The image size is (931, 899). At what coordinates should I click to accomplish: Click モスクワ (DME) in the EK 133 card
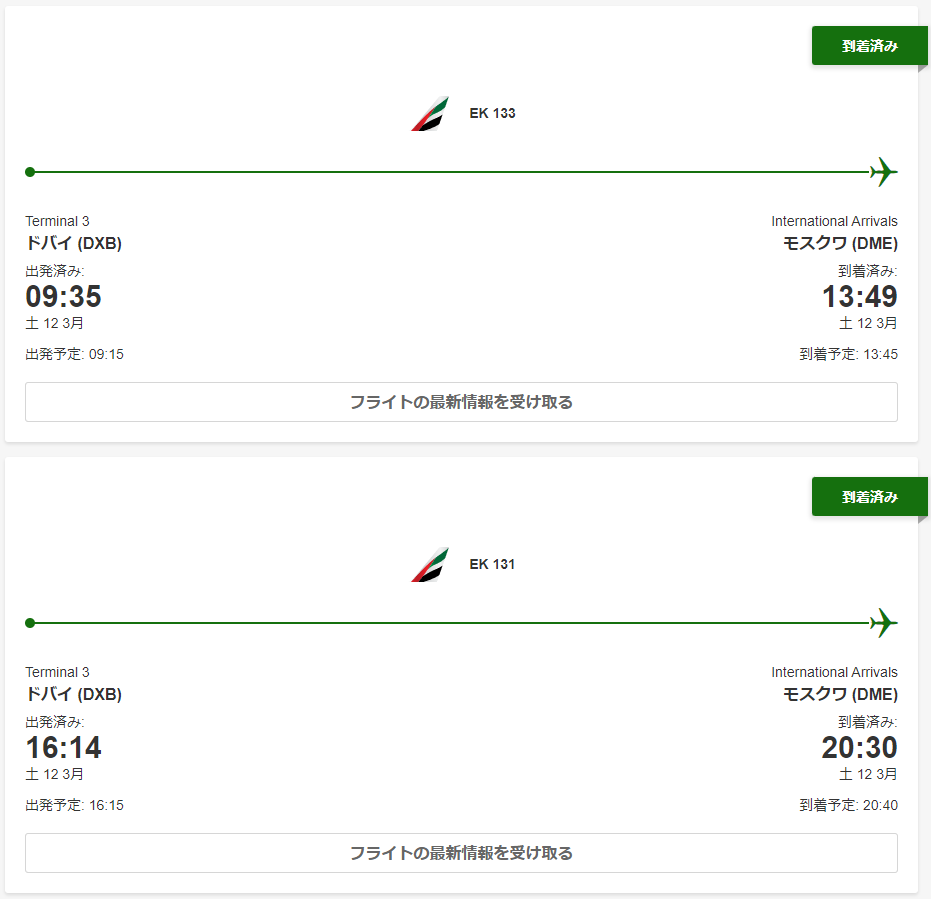pos(840,243)
